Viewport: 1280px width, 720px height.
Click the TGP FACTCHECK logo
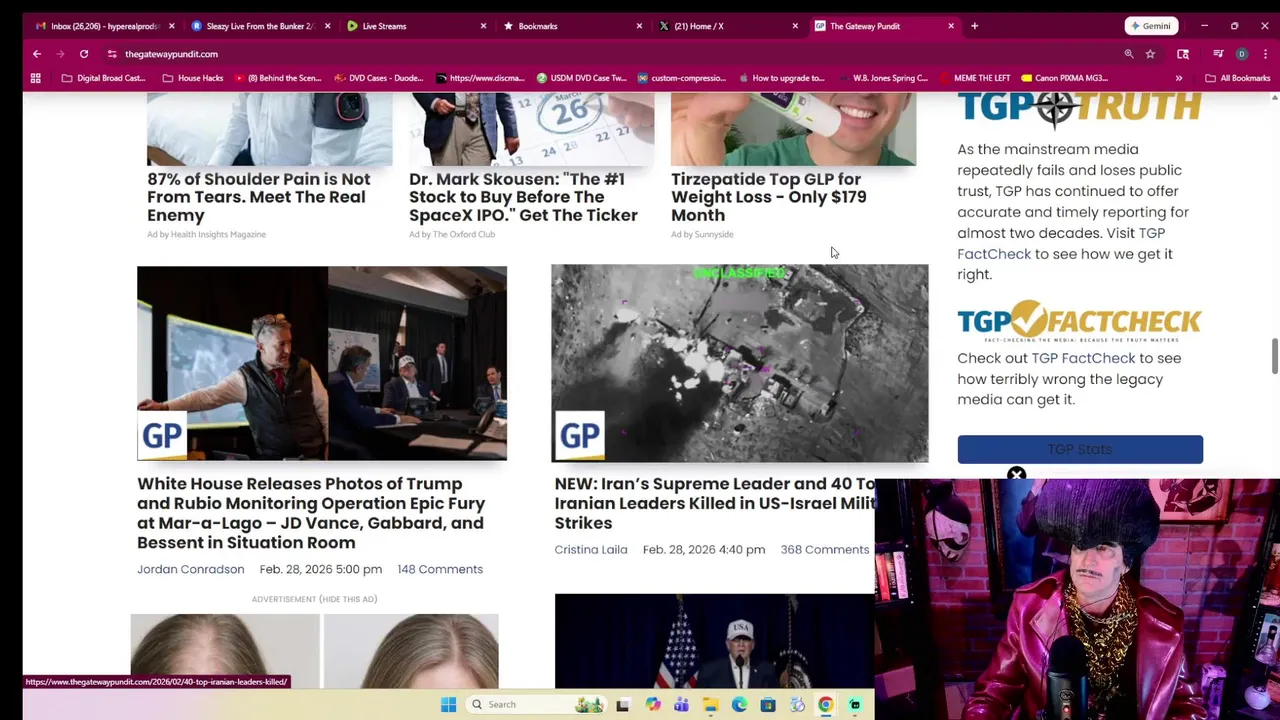click(1079, 322)
